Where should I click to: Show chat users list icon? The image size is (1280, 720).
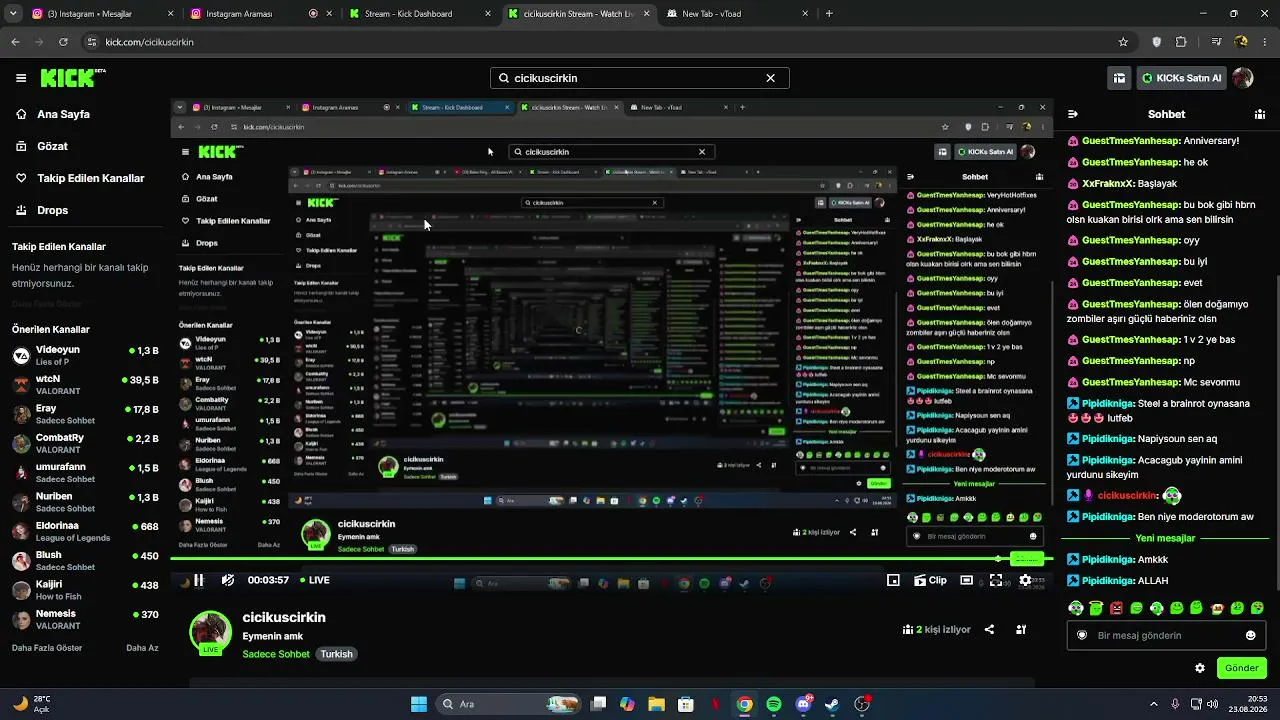(1261, 114)
